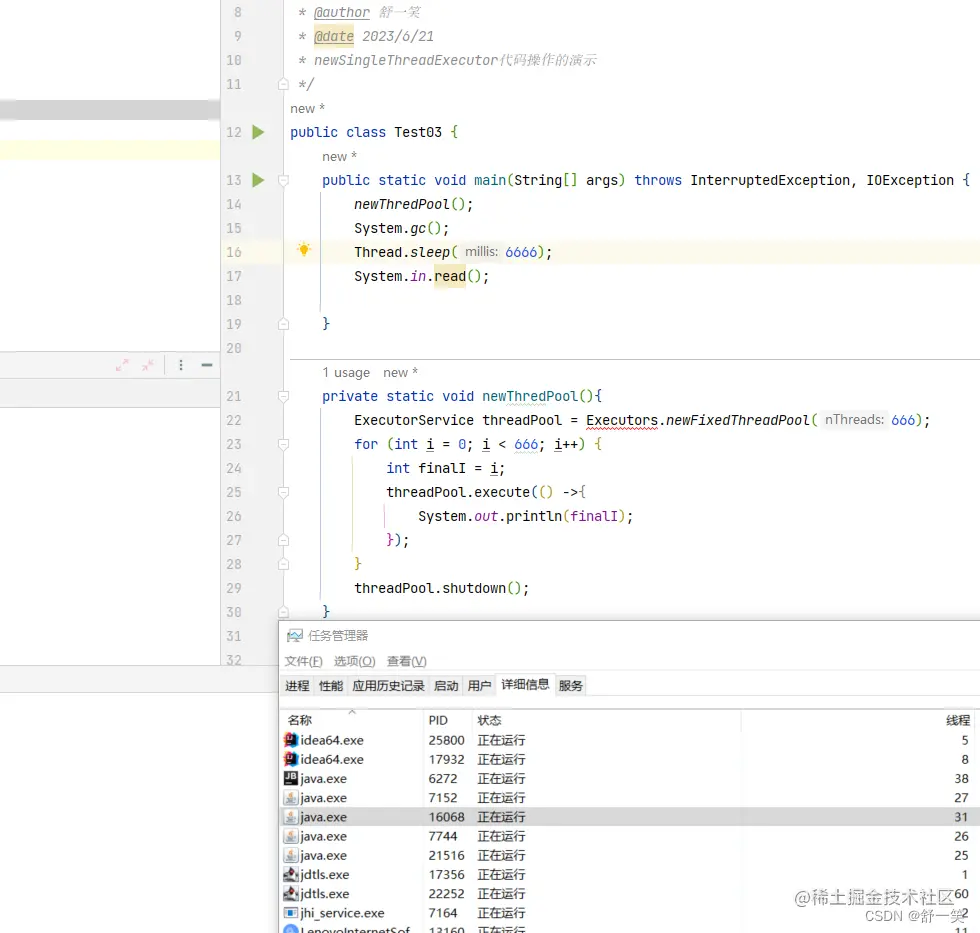Collapse the doc comment fold marker at line 11
980x933 pixels.
point(283,84)
